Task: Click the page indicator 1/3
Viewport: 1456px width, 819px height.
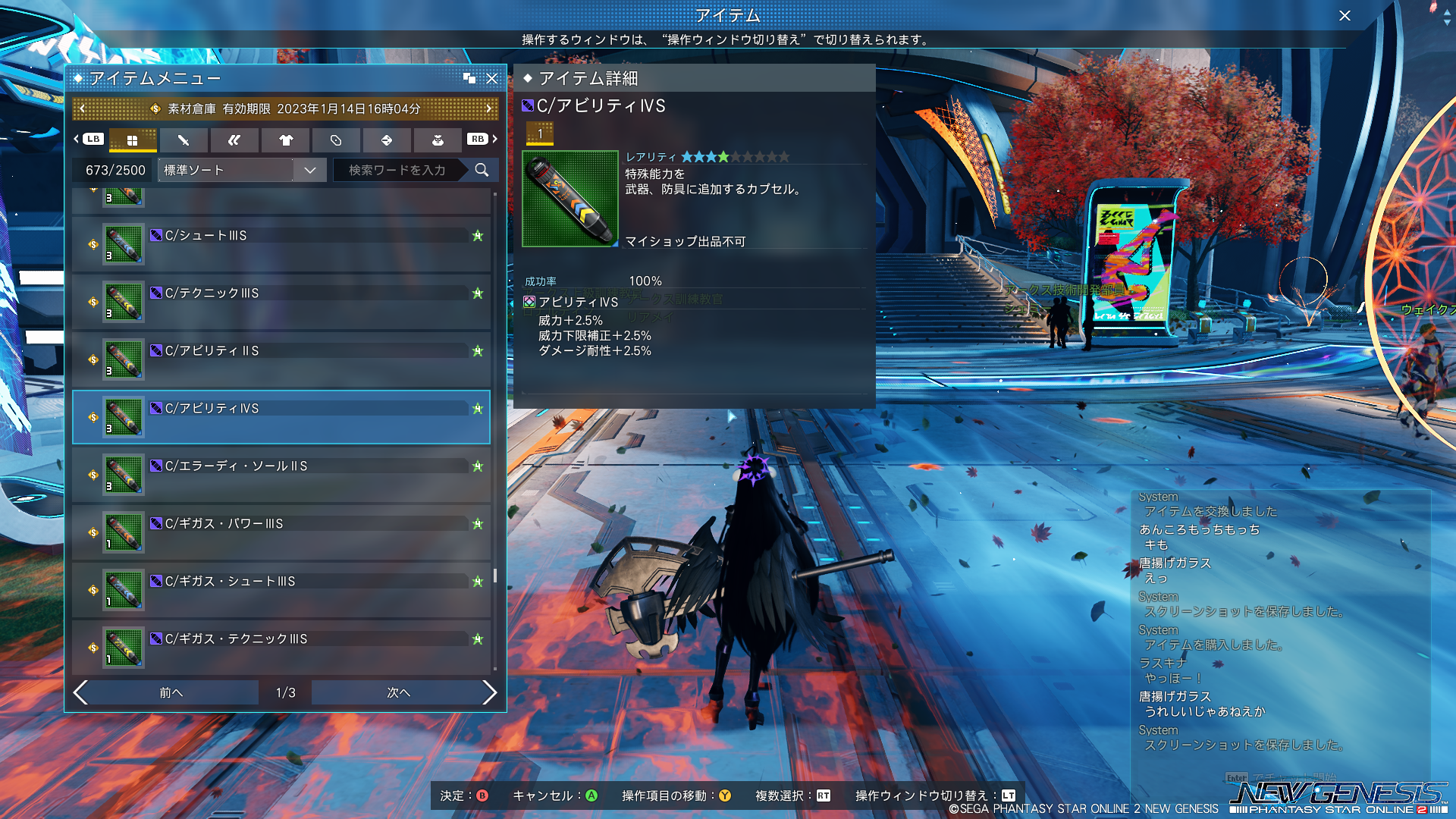Action: tap(286, 692)
